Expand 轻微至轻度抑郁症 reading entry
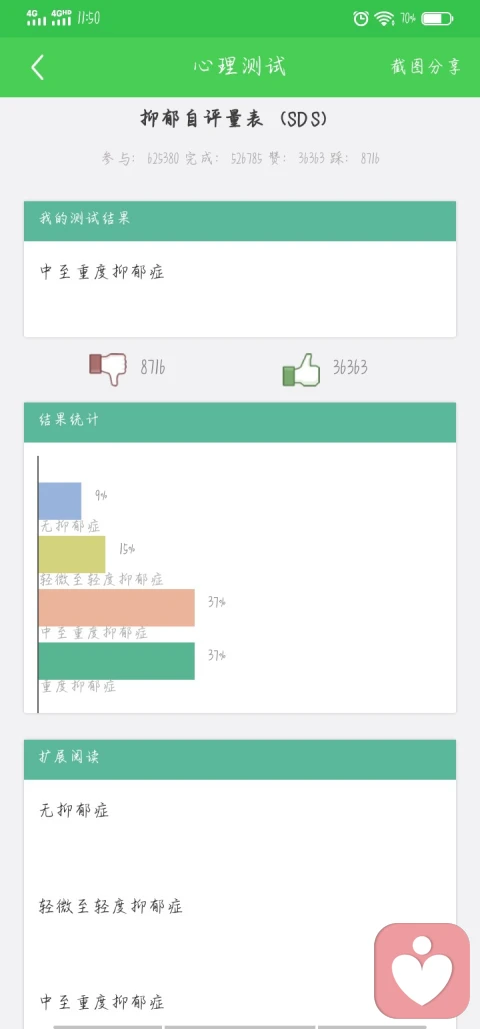480x1029 pixels. click(111, 907)
